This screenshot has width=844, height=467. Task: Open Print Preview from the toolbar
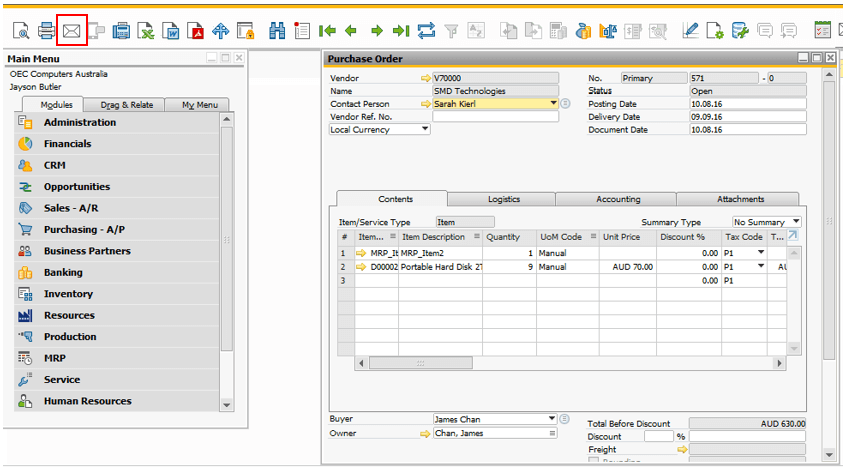tap(22, 31)
